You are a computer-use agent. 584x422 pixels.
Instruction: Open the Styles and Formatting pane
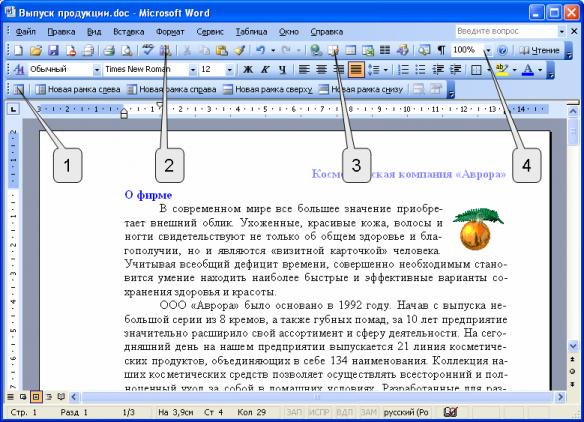point(19,69)
